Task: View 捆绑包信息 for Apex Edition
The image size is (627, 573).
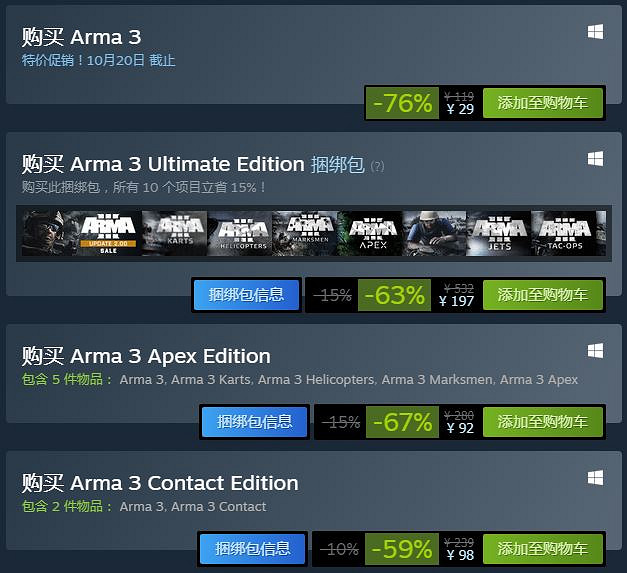Action: tap(254, 422)
